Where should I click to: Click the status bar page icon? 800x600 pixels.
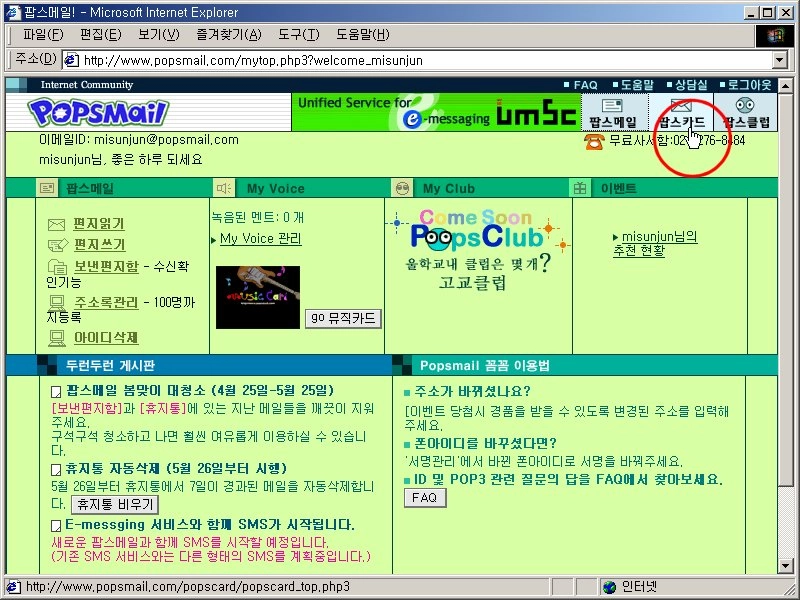coord(14,587)
